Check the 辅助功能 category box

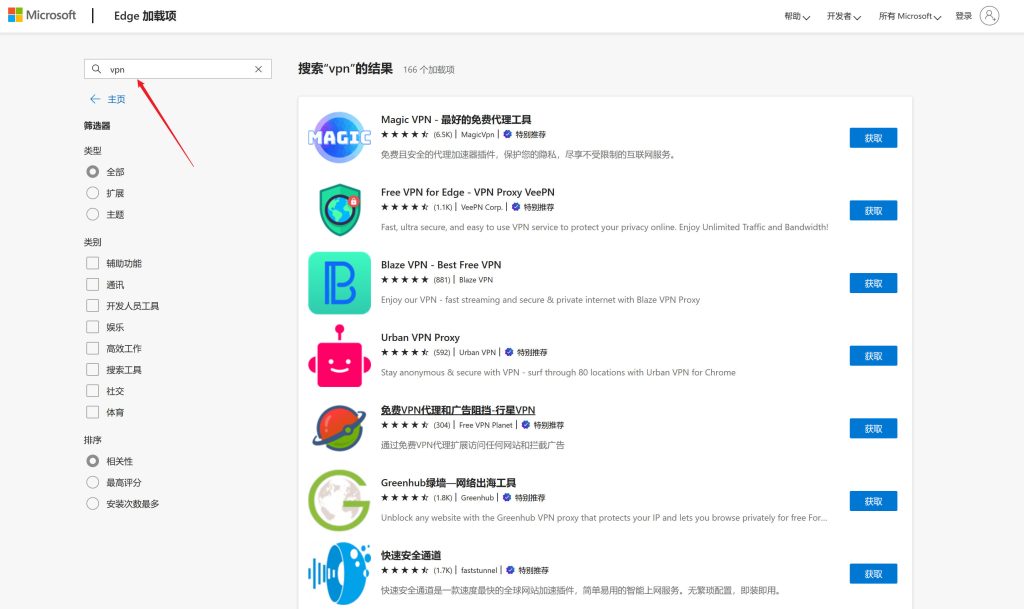pyautogui.click(x=93, y=263)
